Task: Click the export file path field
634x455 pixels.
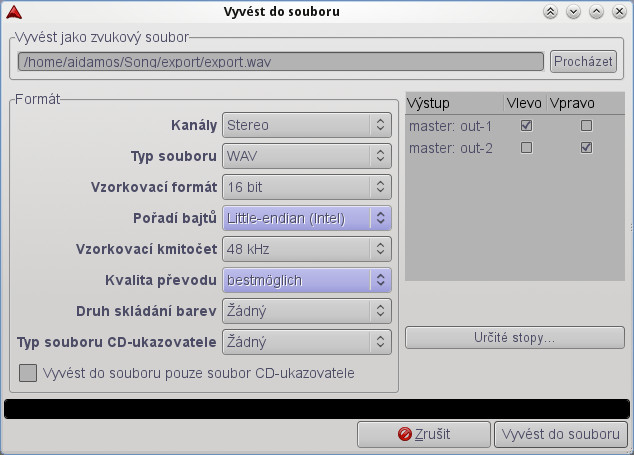Action: [x=280, y=61]
